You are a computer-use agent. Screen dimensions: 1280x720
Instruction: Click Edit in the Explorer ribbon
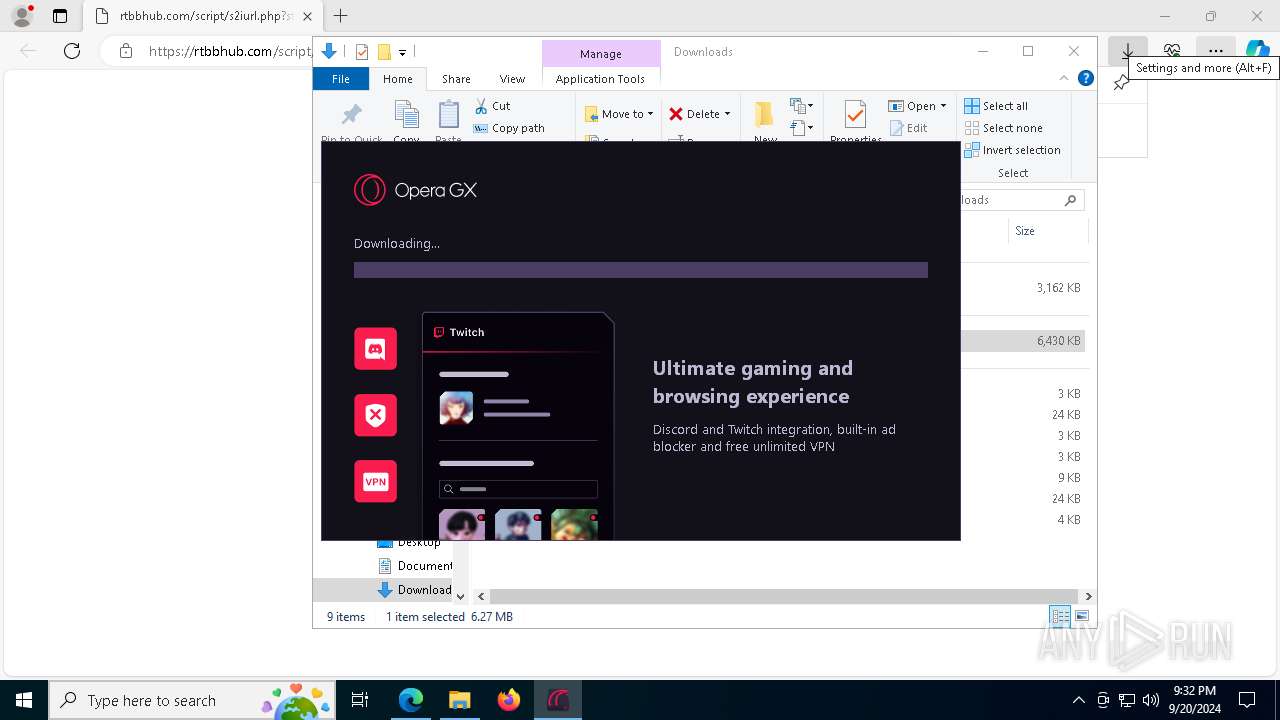pyautogui.click(x=908, y=128)
